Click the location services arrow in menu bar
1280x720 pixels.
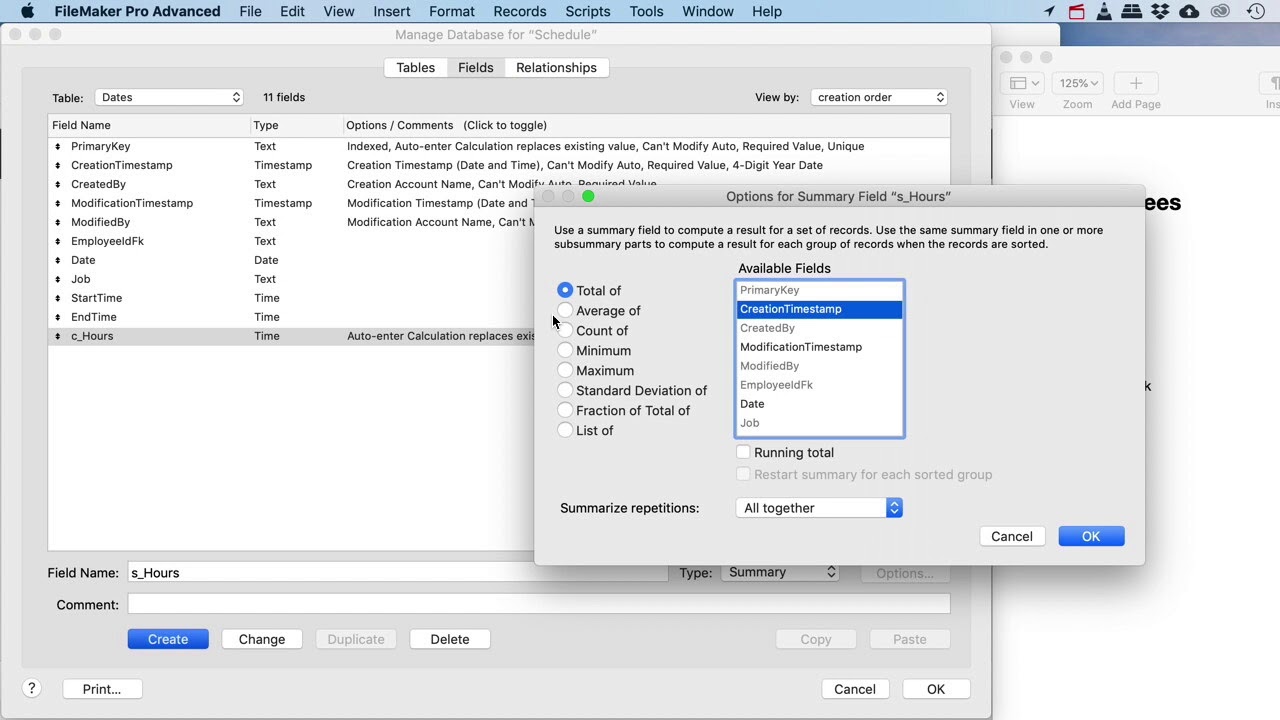(x=1049, y=11)
